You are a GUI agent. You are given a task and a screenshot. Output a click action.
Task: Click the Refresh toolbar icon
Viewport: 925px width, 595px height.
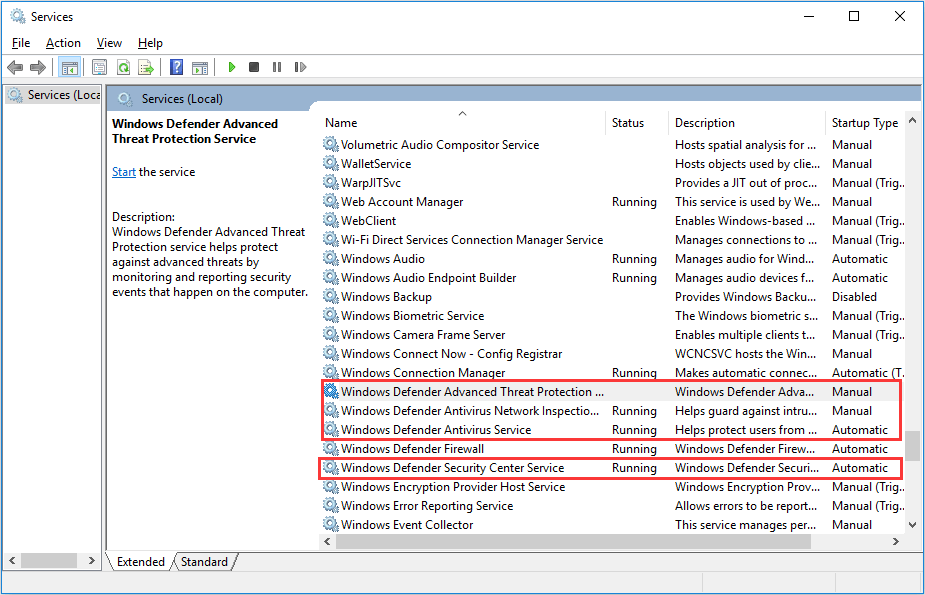tap(123, 67)
